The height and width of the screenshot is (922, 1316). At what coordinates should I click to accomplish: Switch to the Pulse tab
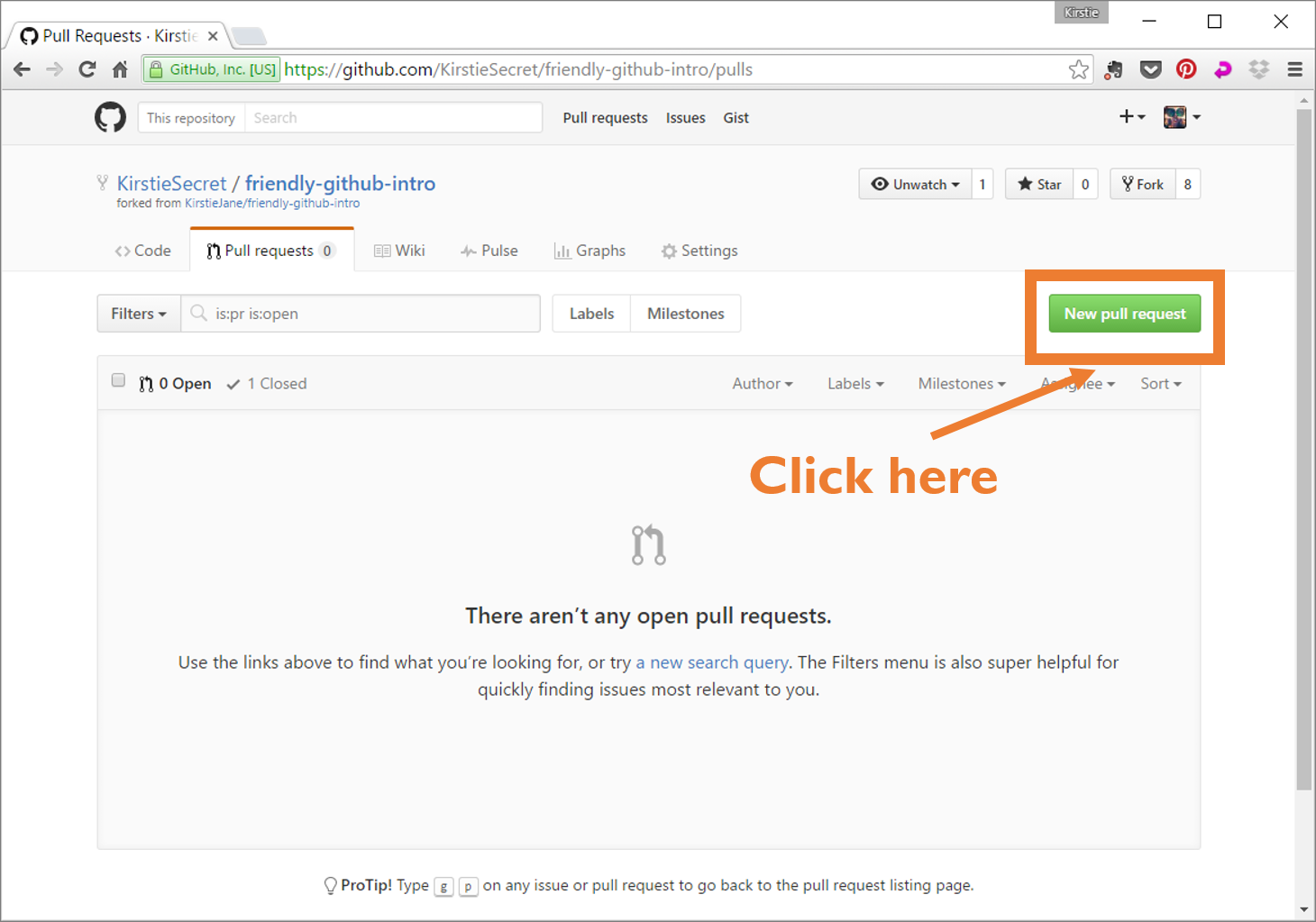coord(489,251)
